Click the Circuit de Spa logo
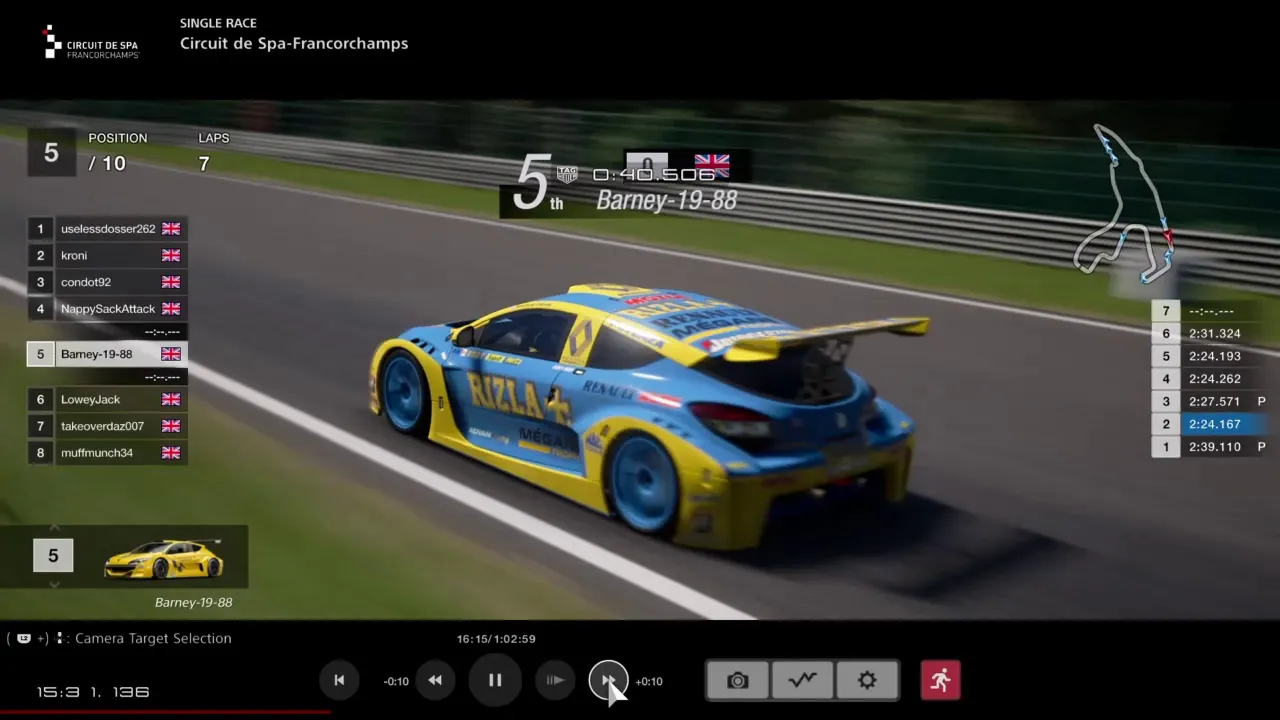 (x=91, y=43)
